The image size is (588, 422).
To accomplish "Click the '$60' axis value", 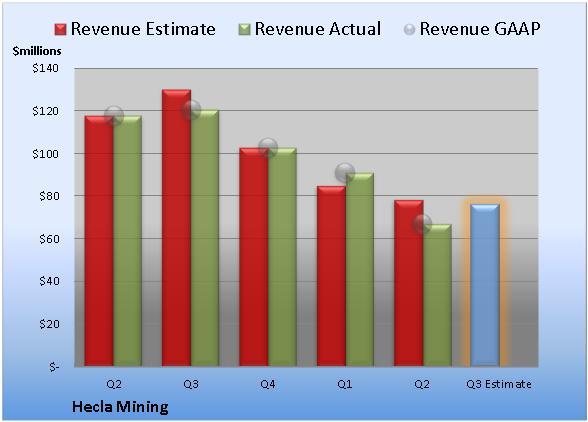I will click(49, 239).
